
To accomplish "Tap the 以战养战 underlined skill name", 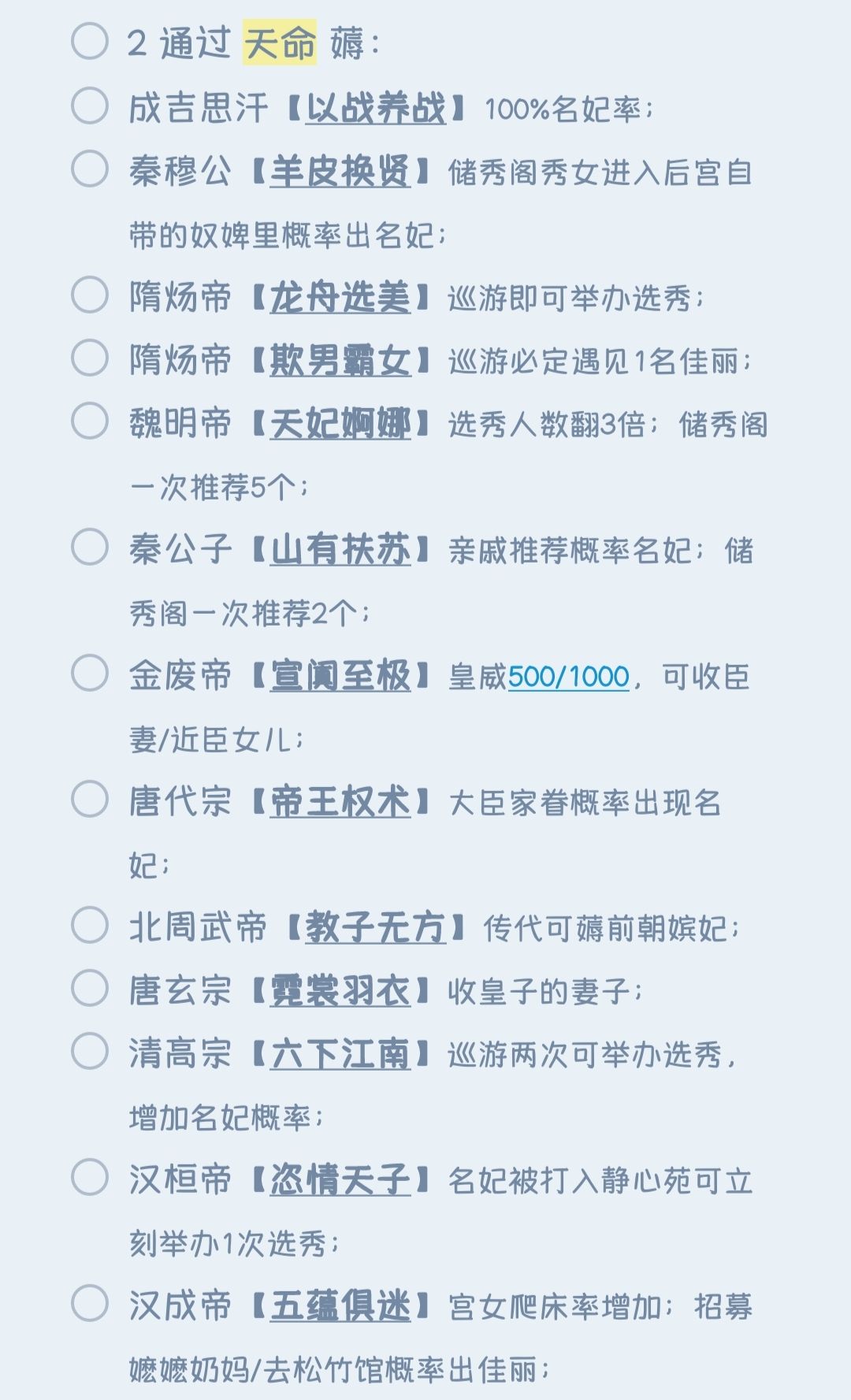I will point(375,109).
